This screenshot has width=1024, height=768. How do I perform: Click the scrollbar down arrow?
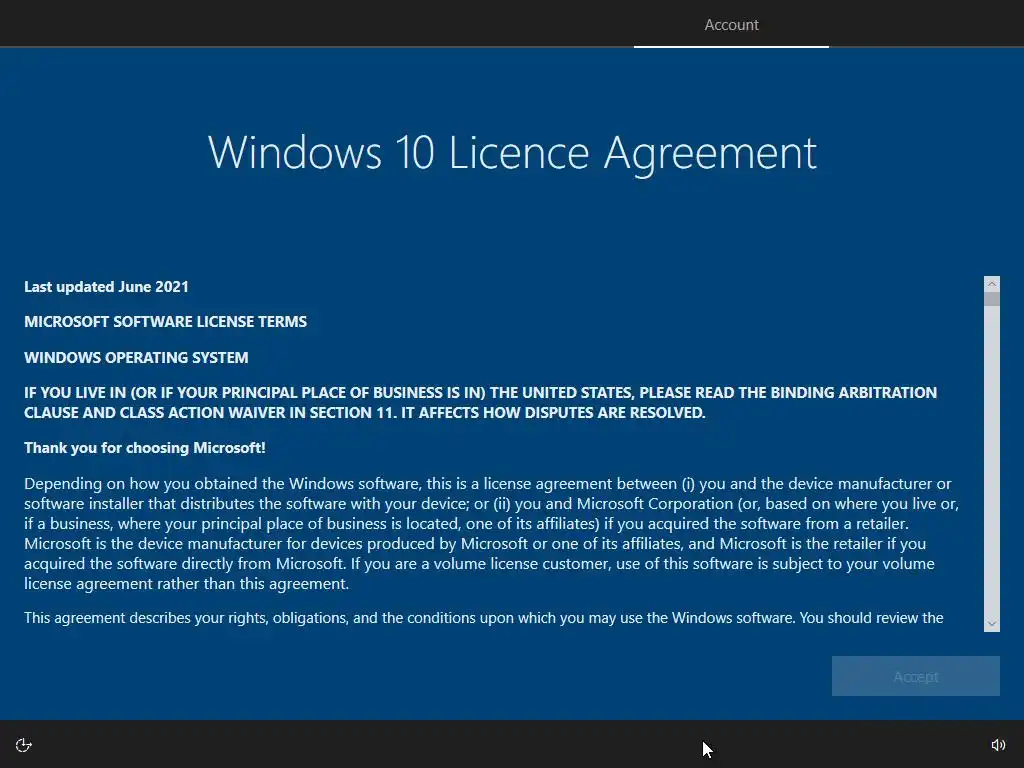[992, 624]
